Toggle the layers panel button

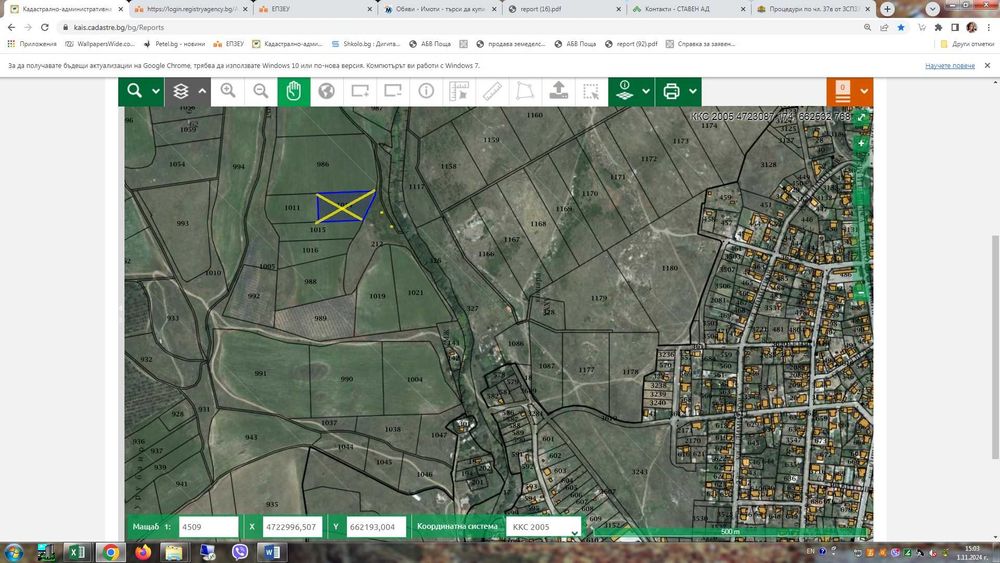pos(181,91)
